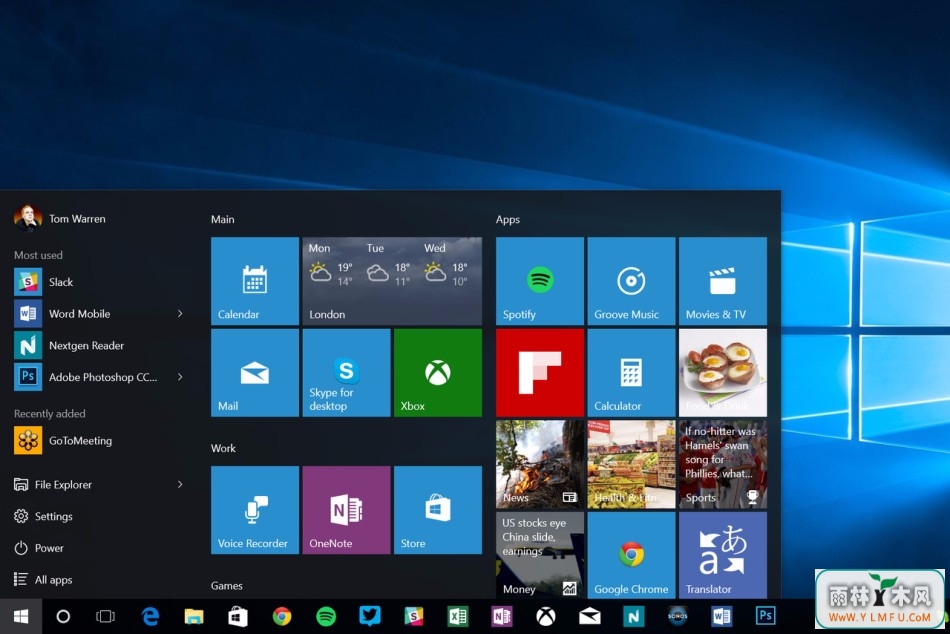Viewport: 950px width, 634px height.
Task: Click the Games group header
Action: (x=227, y=586)
